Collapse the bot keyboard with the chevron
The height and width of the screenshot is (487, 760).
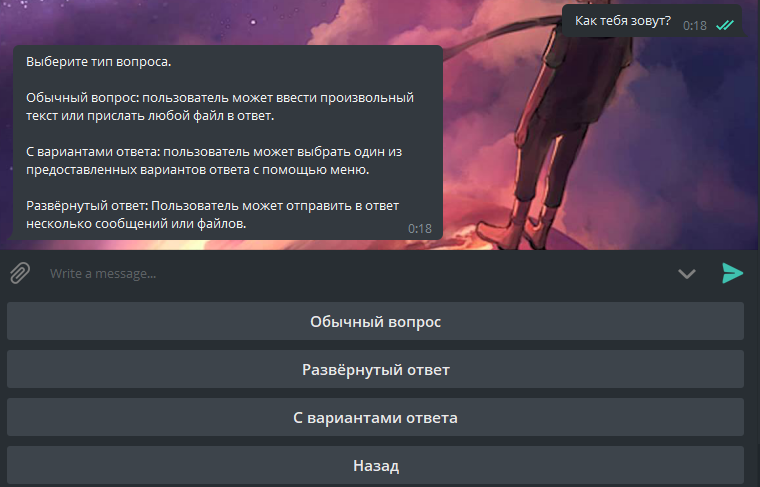(686, 274)
